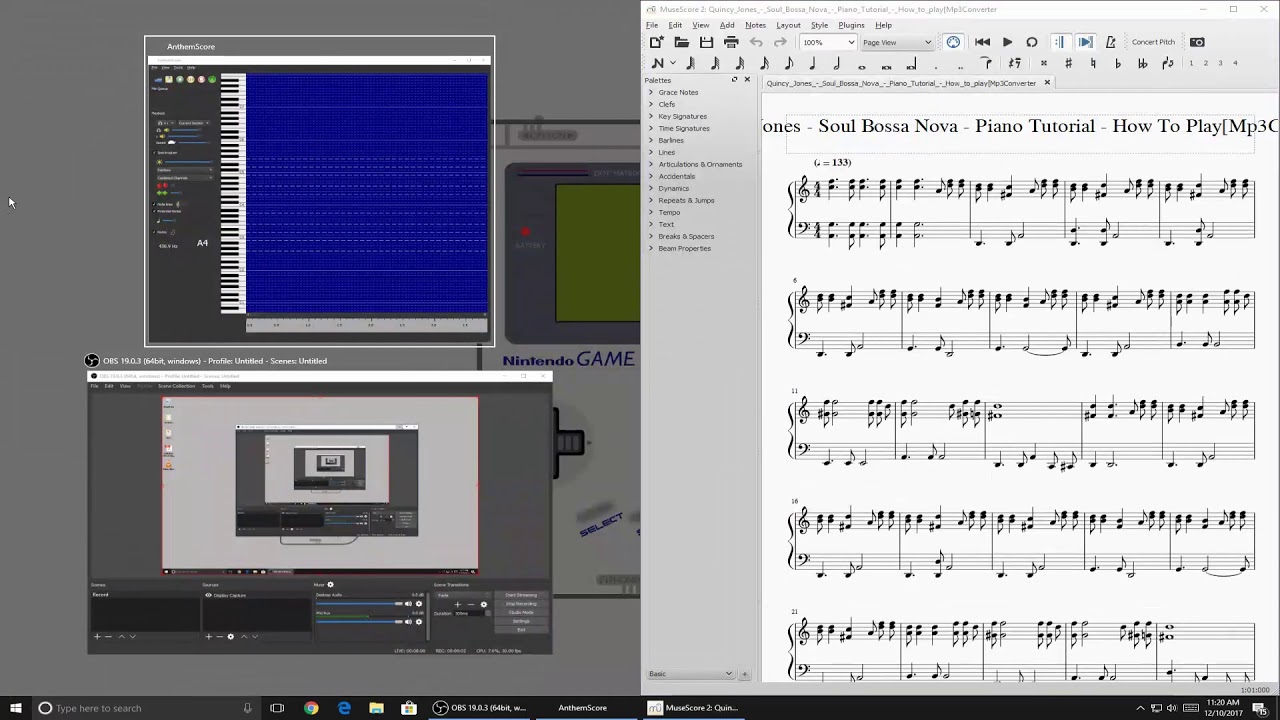Viewport: 1280px width, 720px height.
Task: Toggle loop playback
Action: click(1032, 42)
